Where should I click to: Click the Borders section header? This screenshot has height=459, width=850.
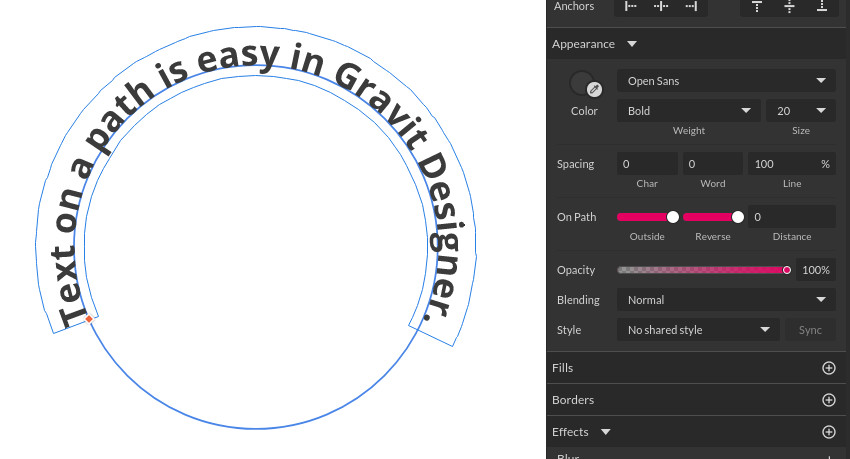(696, 400)
